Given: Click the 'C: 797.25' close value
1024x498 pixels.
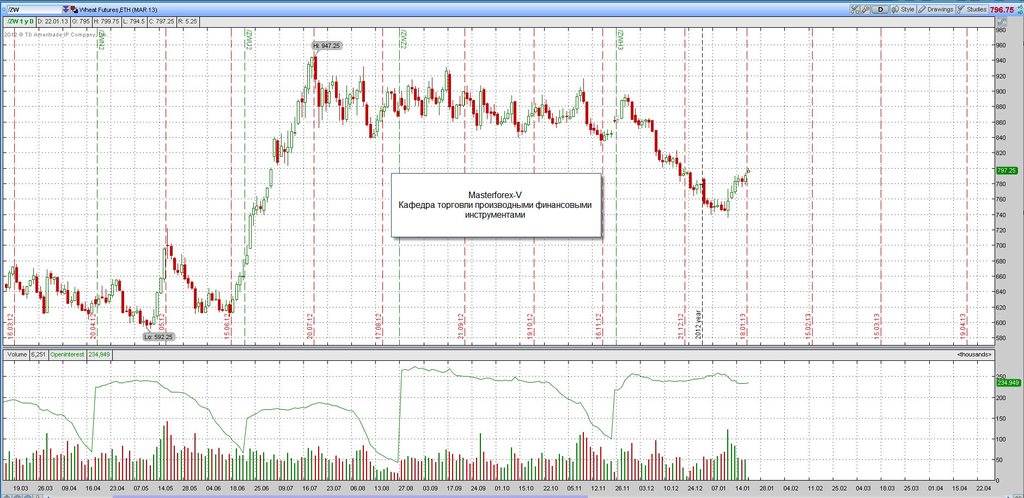Looking at the screenshot, I should pyautogui.click(x=161, y=22).
